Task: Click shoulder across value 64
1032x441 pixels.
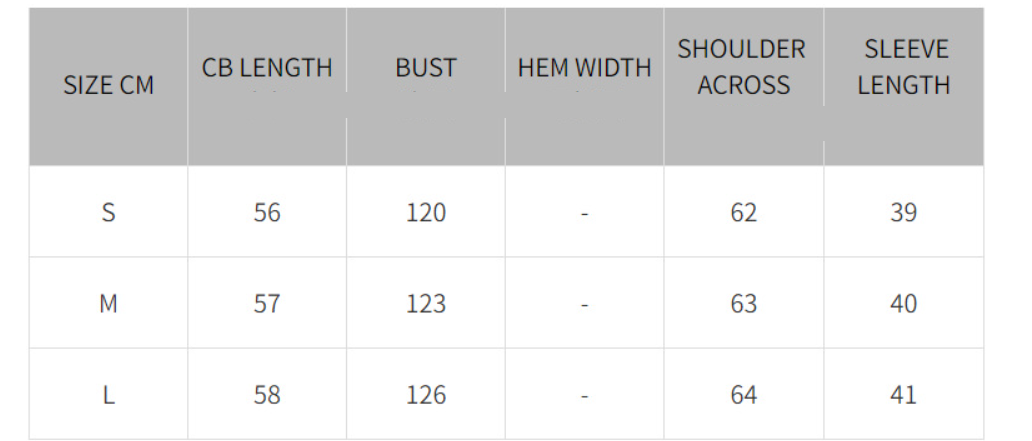Action: point(744,395)
